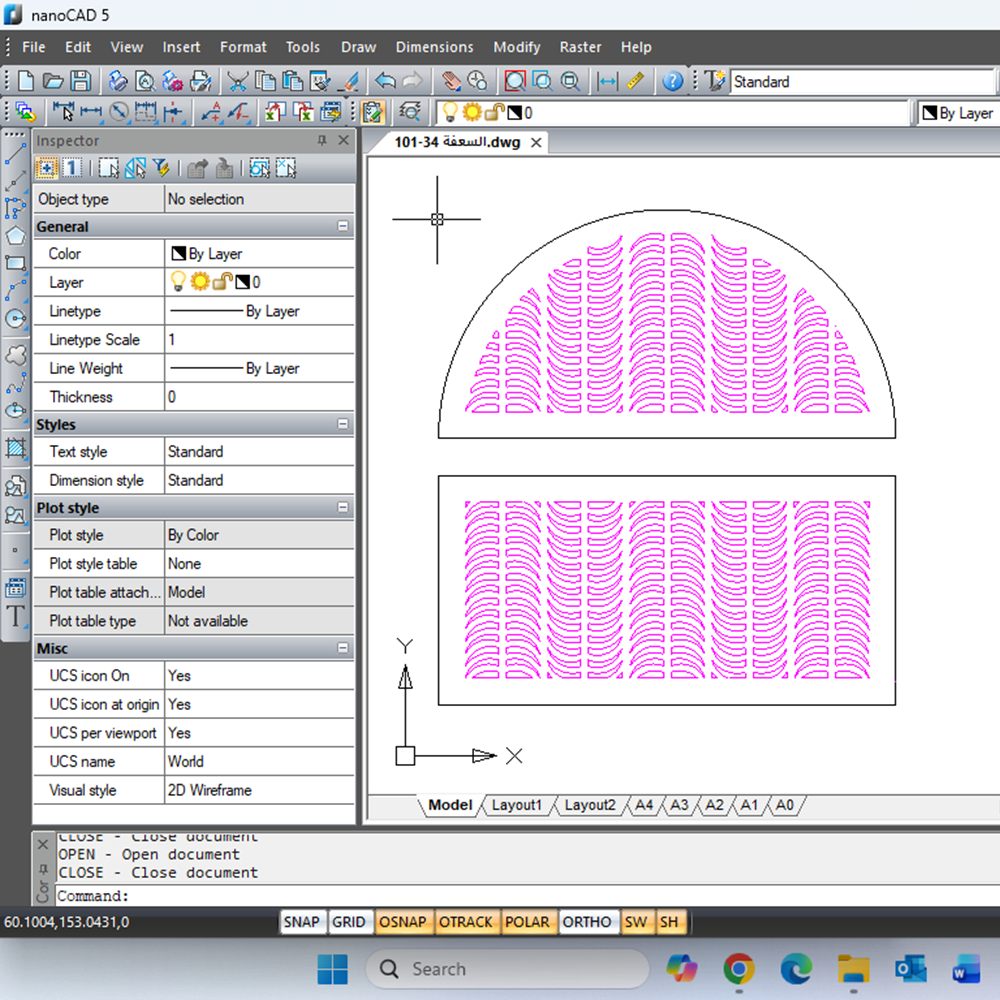
Task: Open Help with the blue question mark icon
Action: [x=673, y=82]
